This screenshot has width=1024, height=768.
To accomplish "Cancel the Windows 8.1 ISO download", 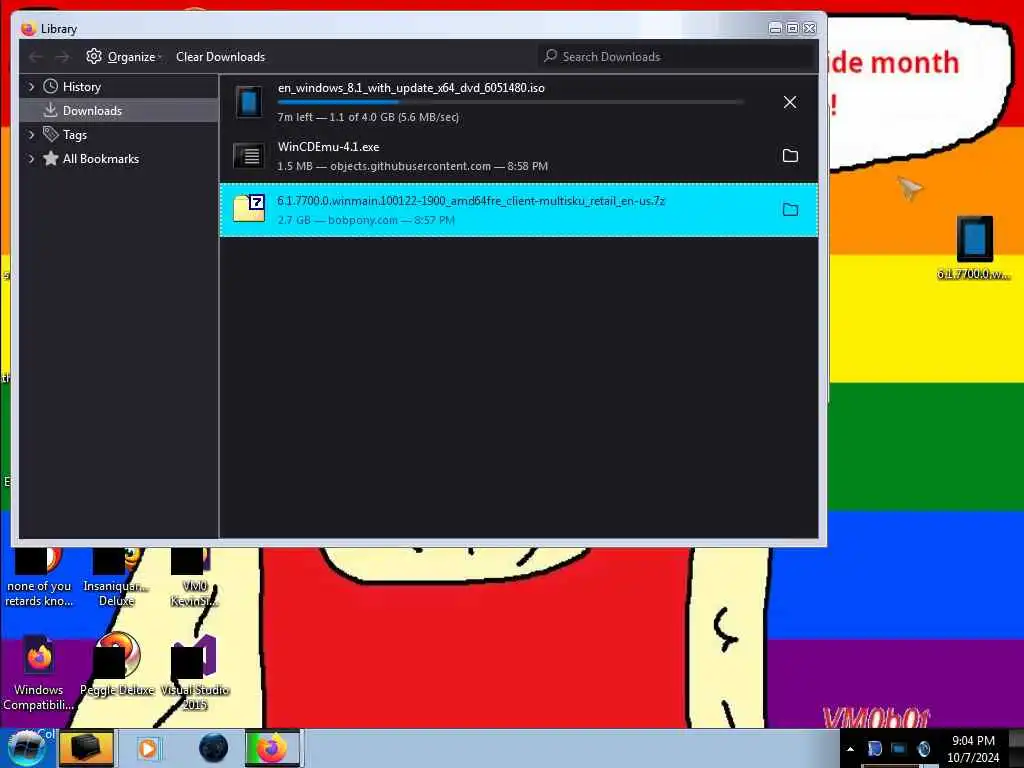I will tap(790, 102).
